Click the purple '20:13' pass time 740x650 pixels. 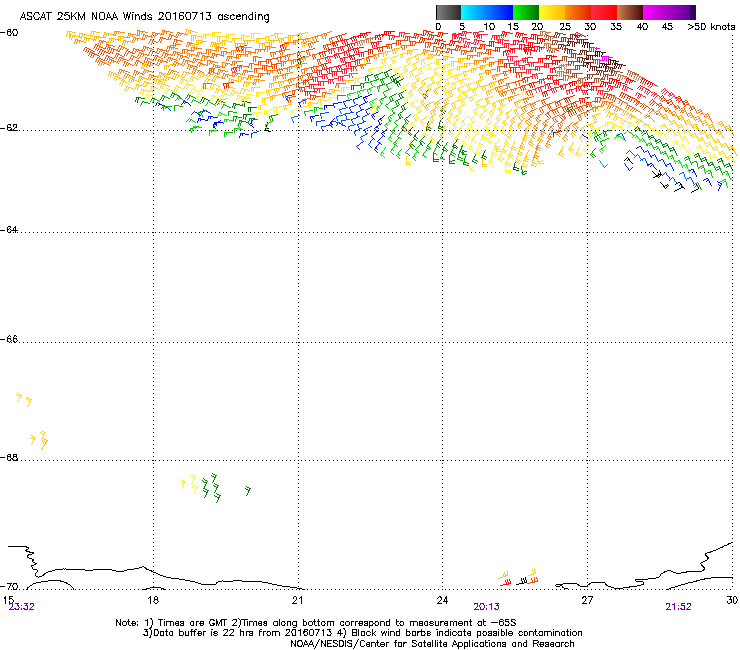pos(487,607)
